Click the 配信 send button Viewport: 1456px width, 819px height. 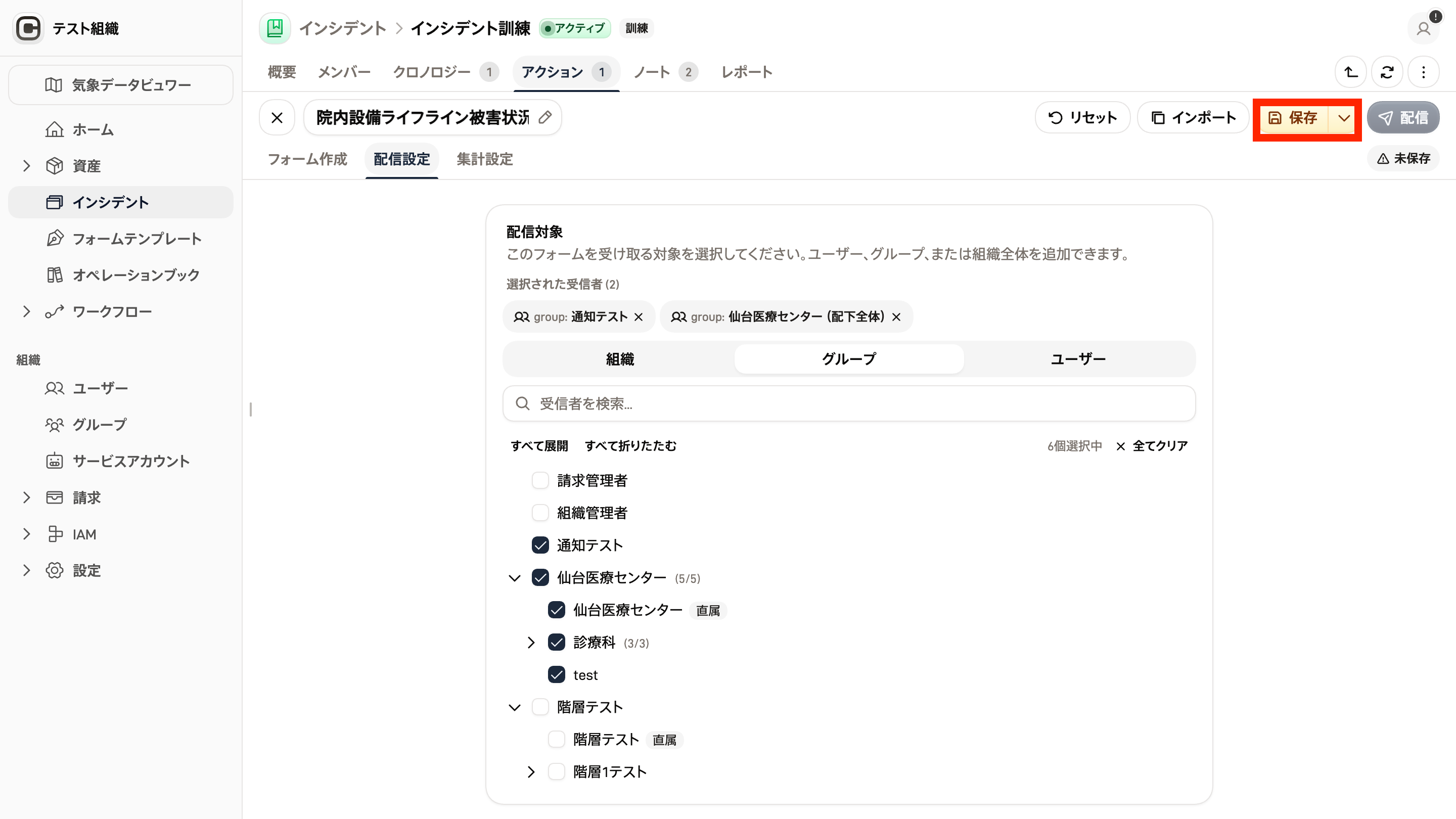(1403, 118)
